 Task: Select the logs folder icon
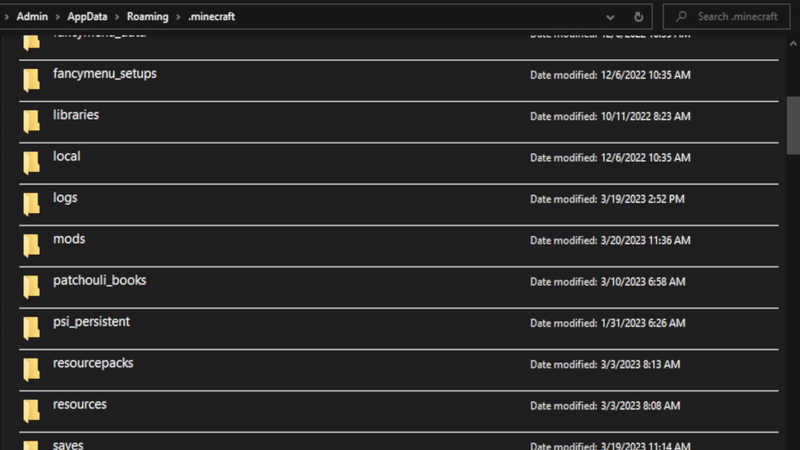(x=31, y=203)
